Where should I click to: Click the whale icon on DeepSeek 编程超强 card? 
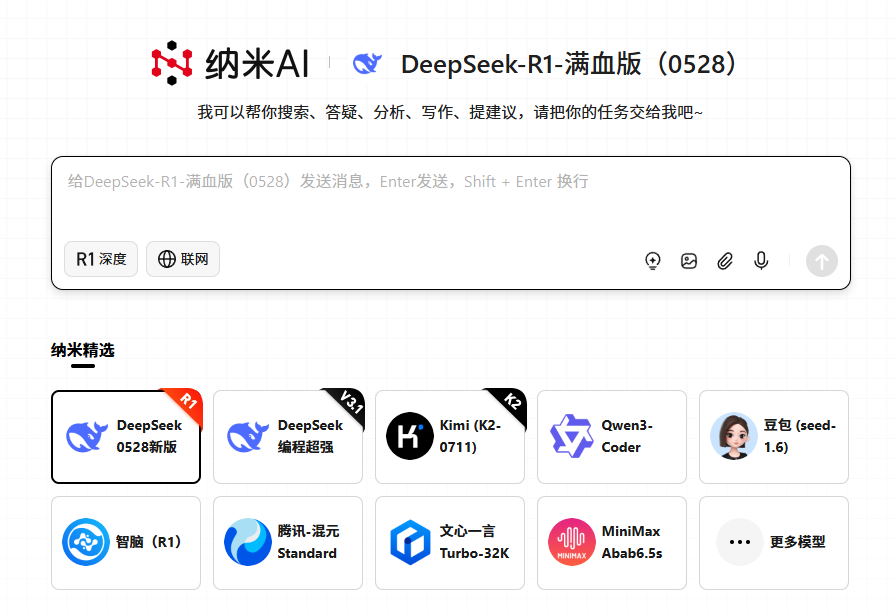coord(247,437)
